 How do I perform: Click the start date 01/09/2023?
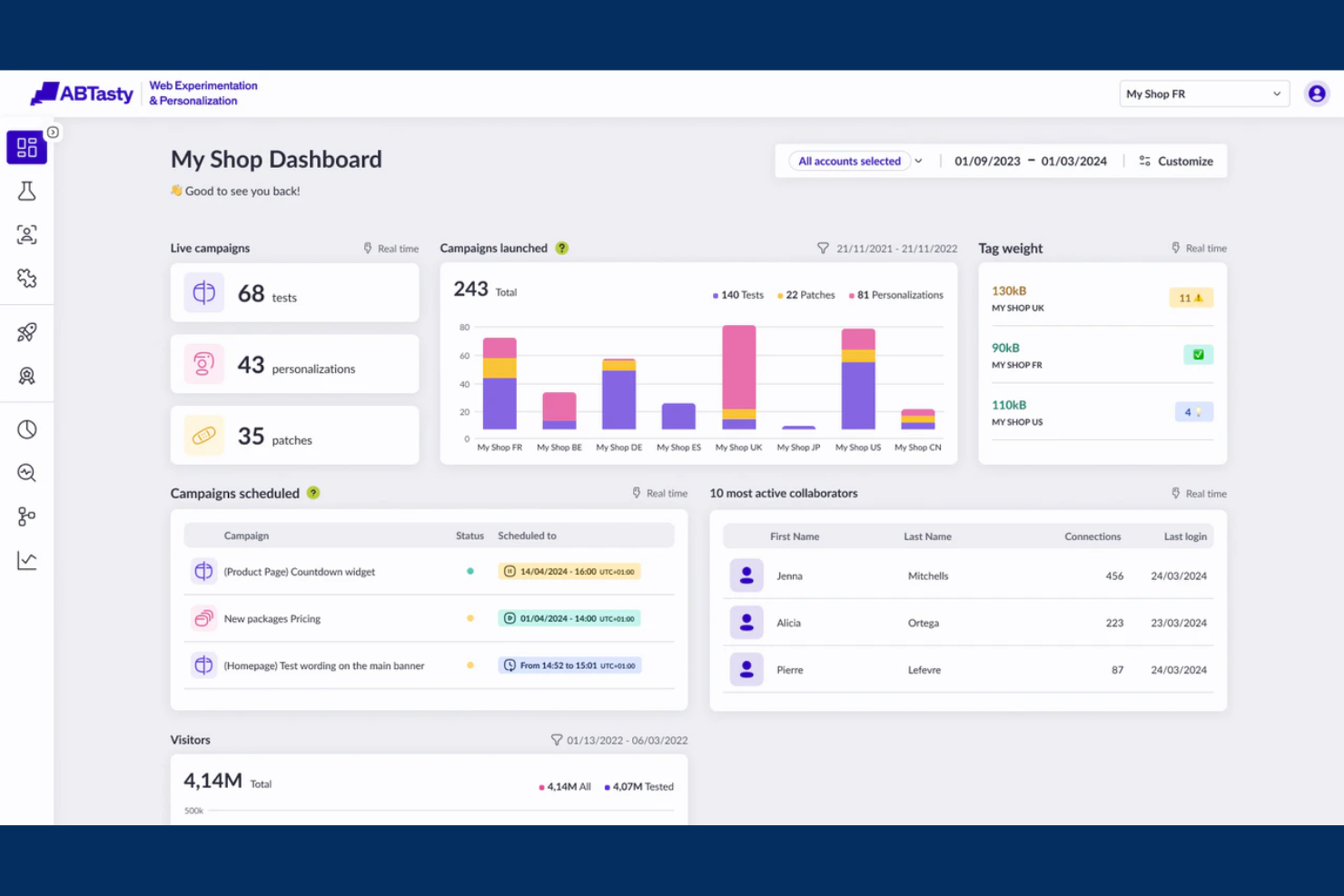(987, 161)
